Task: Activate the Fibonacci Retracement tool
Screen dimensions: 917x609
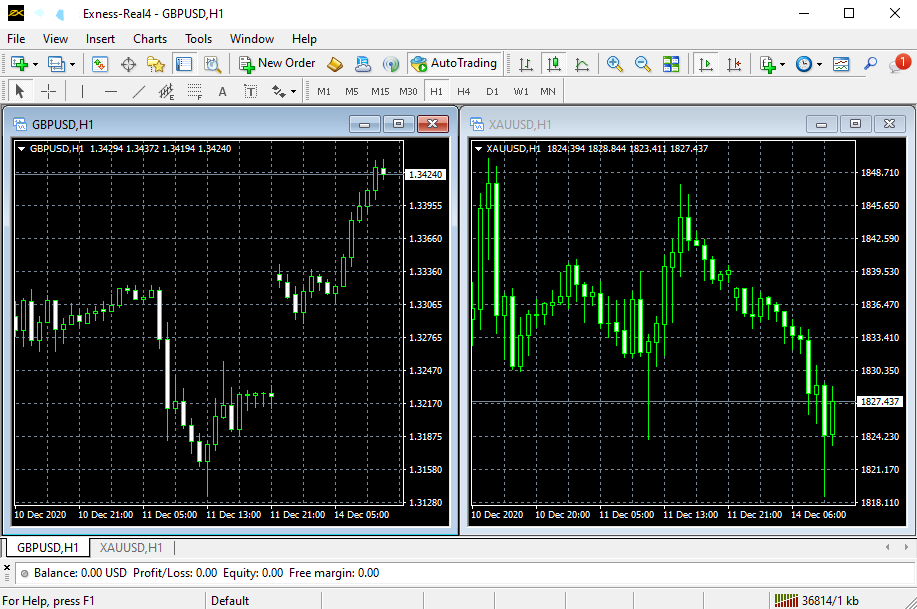Action: pyautogui.click(x=193, y=91)
